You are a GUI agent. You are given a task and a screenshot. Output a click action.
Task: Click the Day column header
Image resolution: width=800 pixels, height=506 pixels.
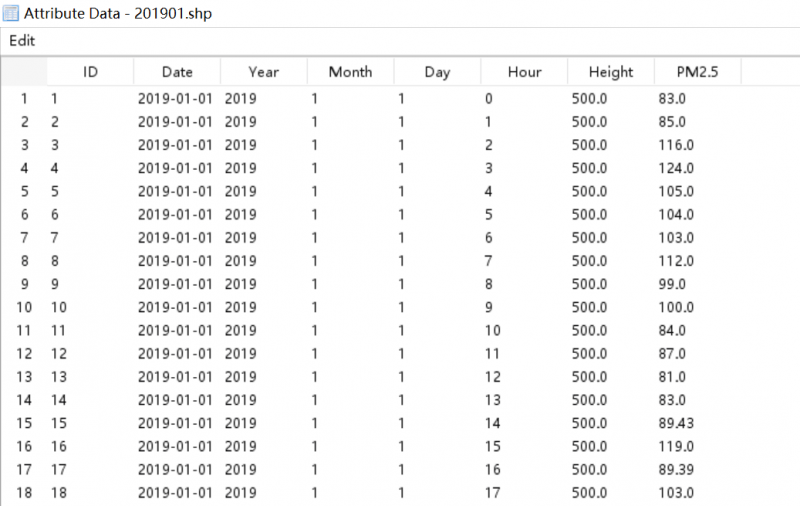point(437,72)
